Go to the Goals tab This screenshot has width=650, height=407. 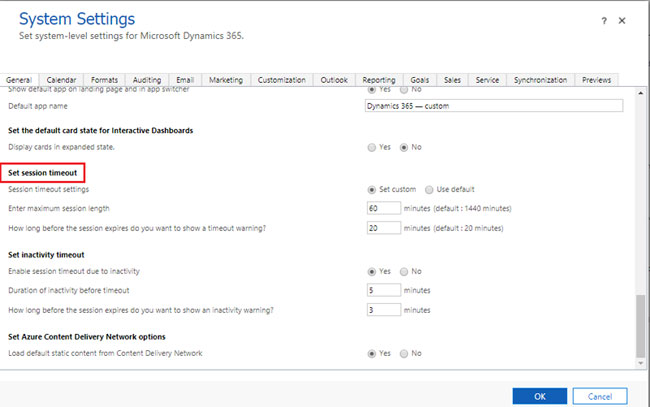pos(420,80)
